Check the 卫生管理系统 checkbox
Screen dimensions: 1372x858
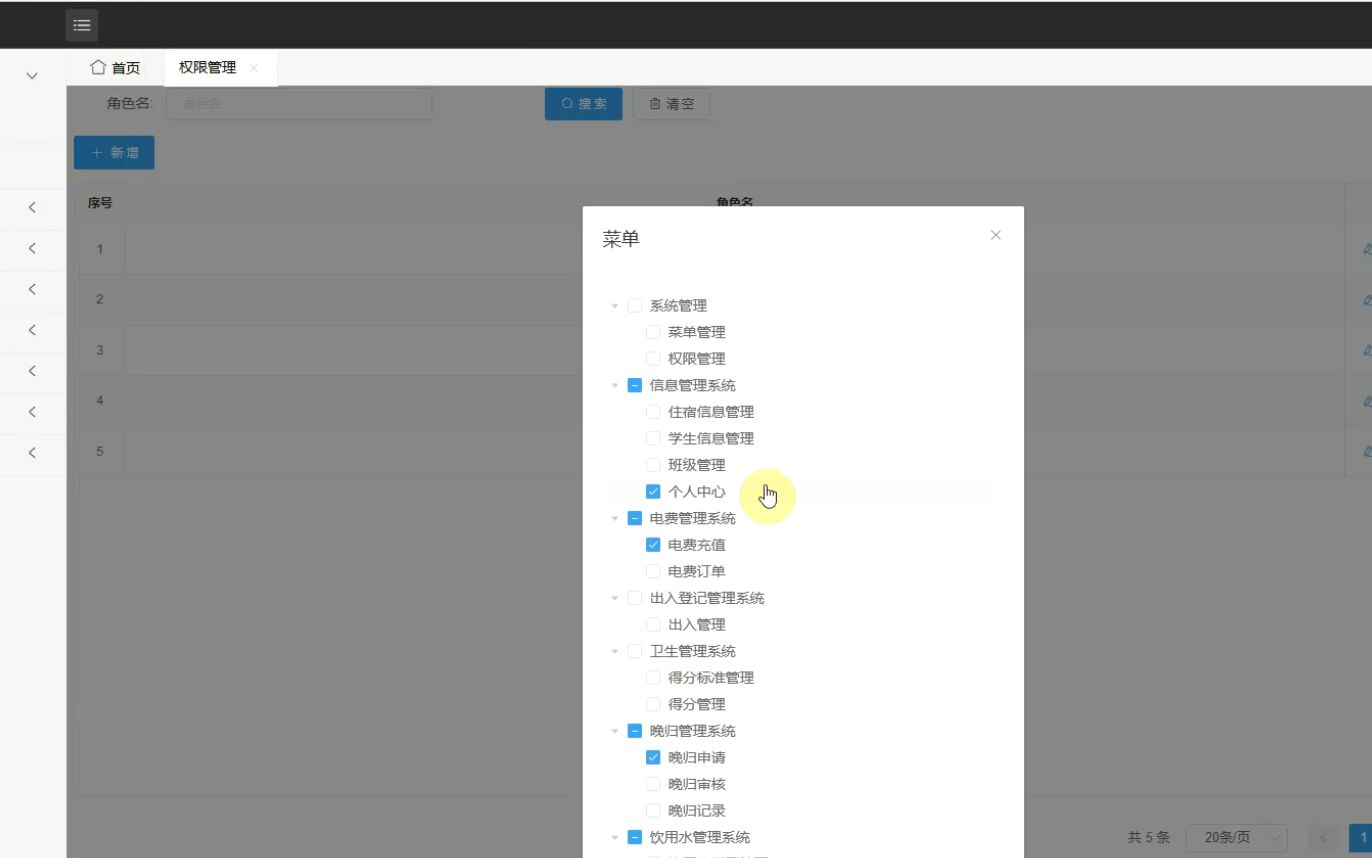pos(634,651)
